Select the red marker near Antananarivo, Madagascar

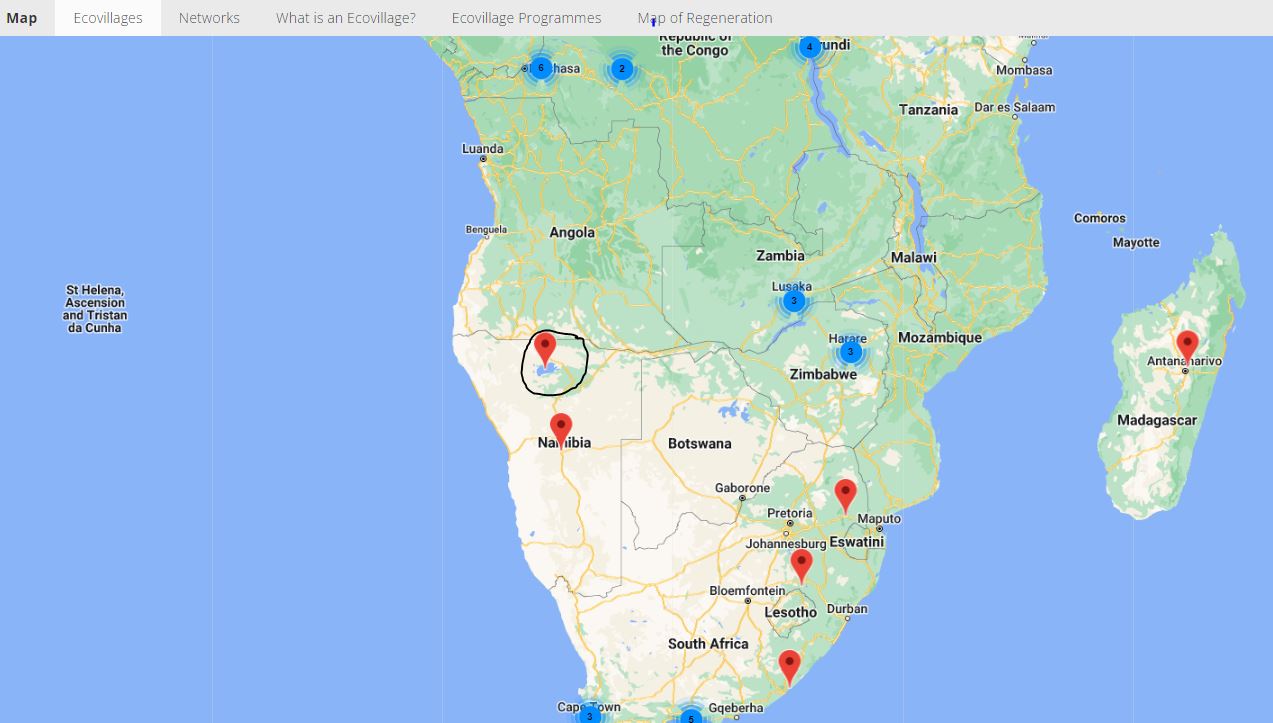coord(1187,345)
